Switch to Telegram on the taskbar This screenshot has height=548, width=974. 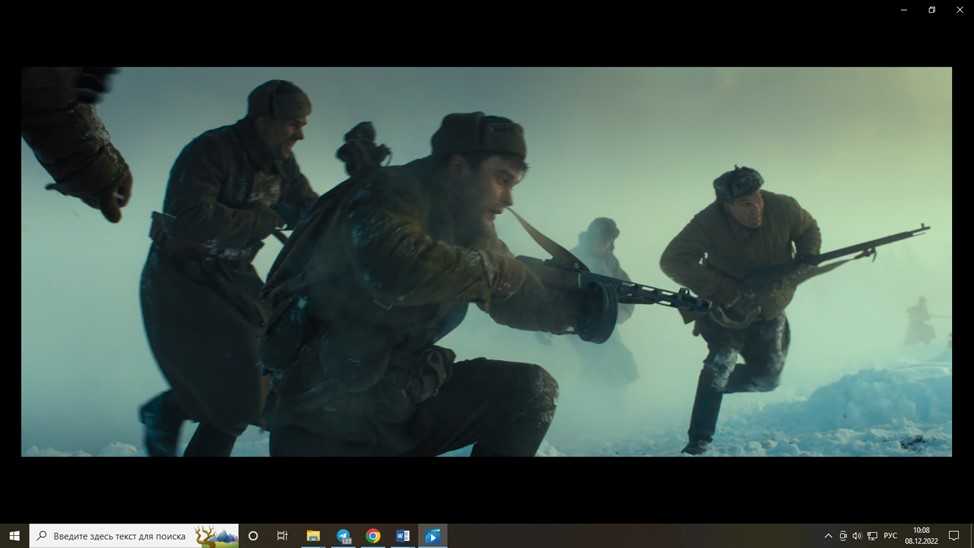343,536
